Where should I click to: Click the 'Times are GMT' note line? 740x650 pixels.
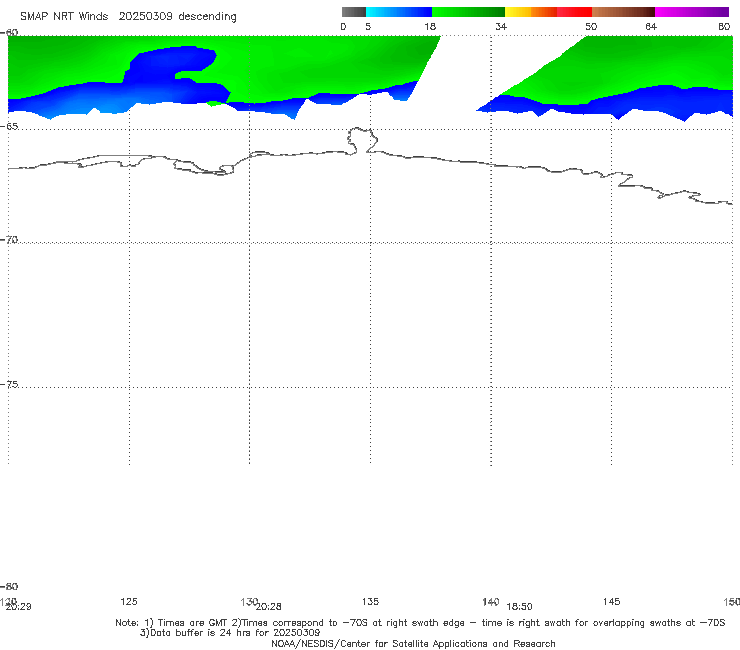420,623
